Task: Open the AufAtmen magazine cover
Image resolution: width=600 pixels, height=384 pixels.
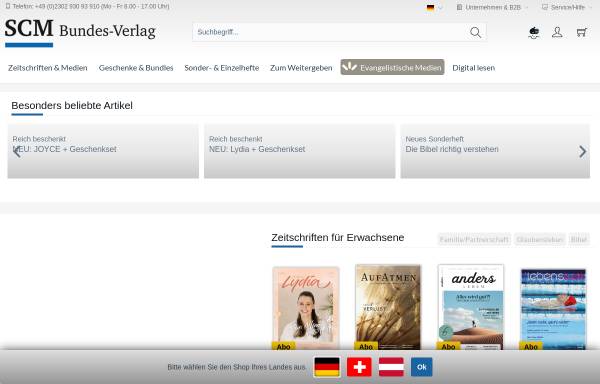Action: [x=388, y=307]
